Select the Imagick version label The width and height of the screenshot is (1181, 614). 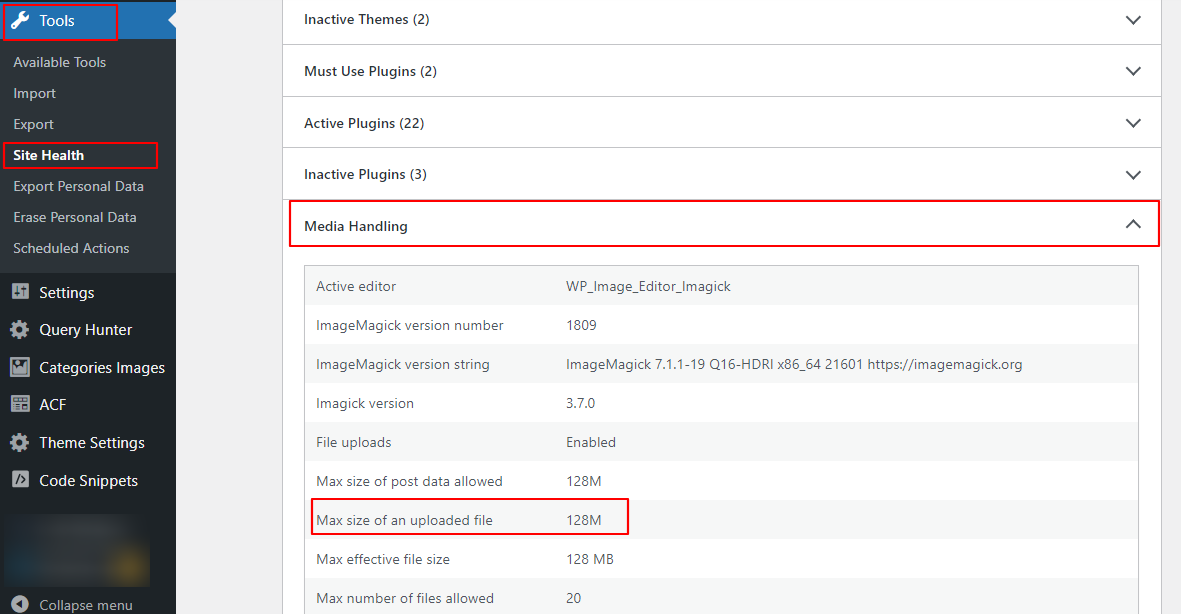[365, 404]
